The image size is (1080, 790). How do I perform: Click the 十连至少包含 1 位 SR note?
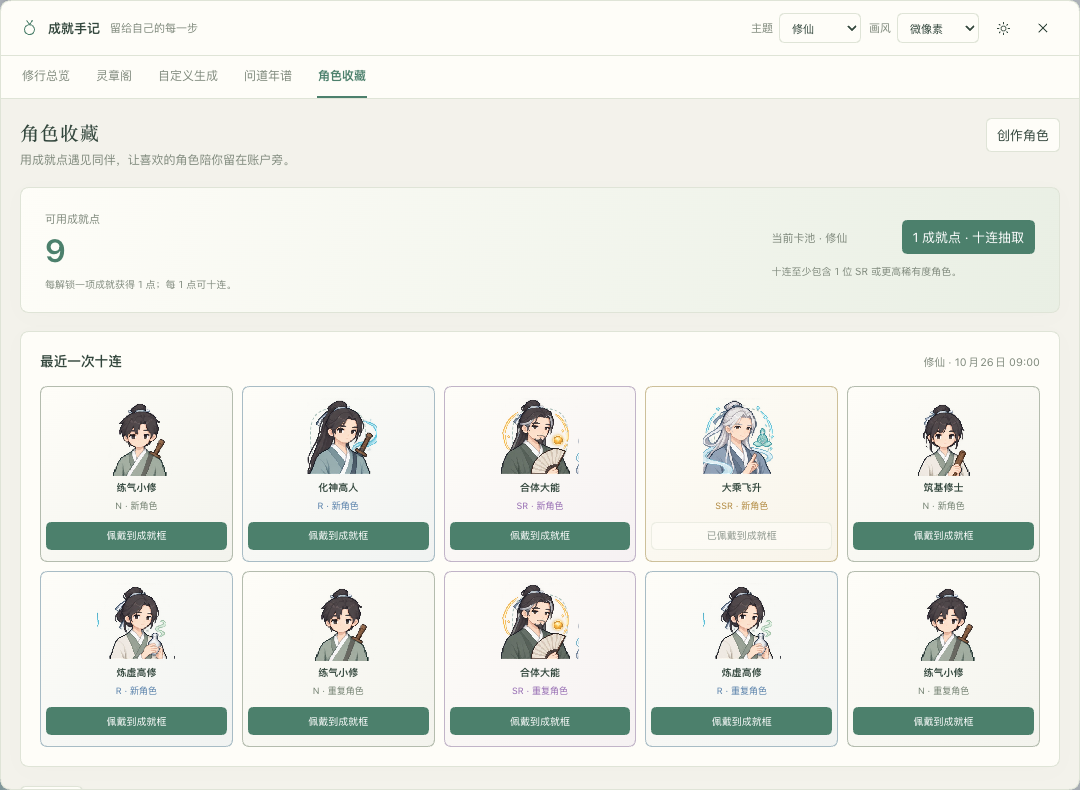coord(864,271)
